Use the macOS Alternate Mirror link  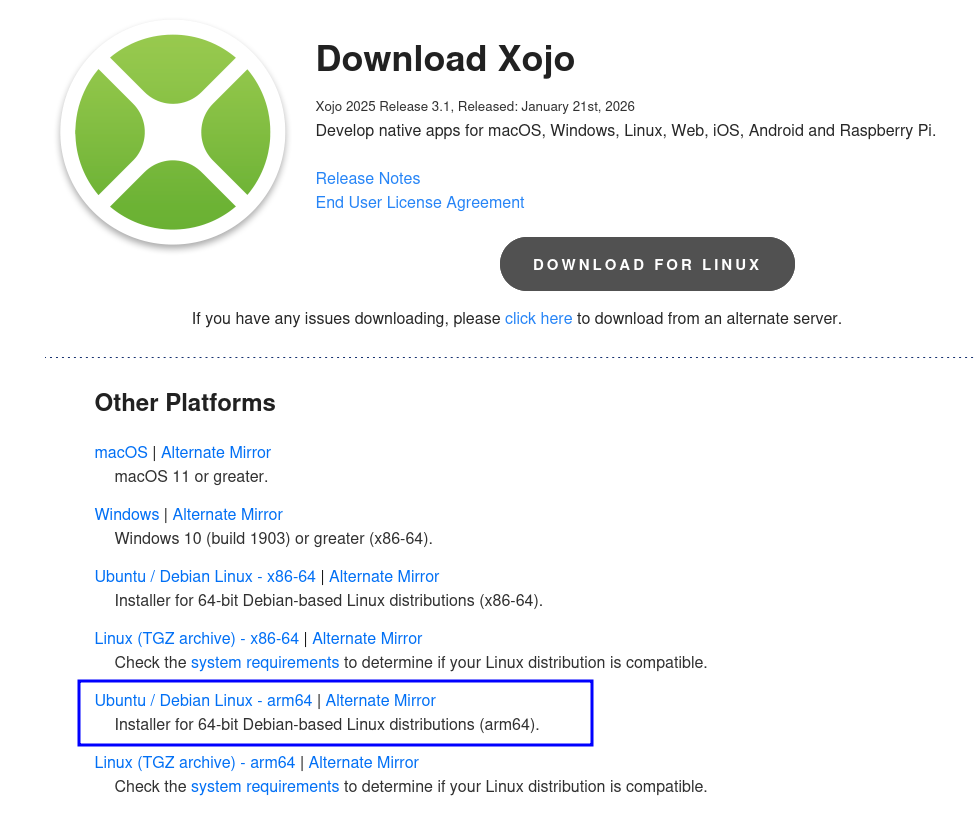[216, 452]
